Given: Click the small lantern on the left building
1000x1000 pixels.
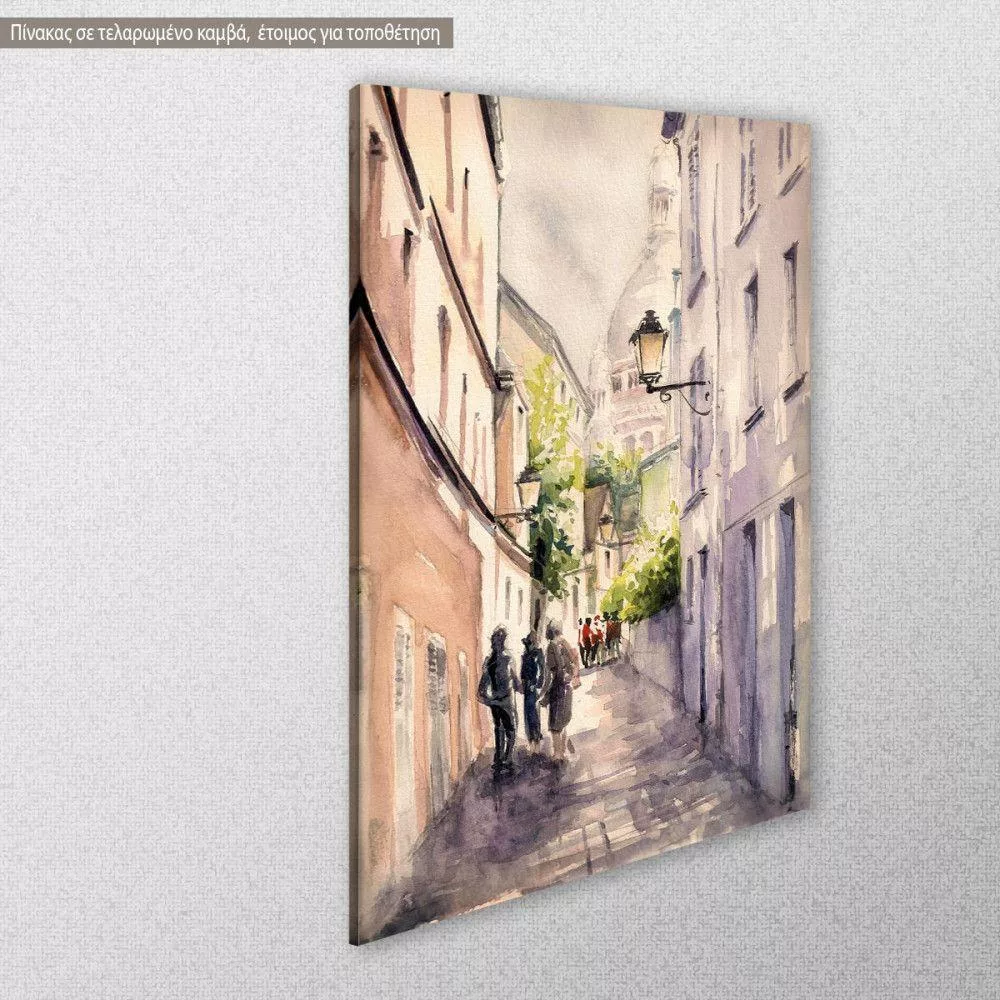Looking at the screenshot, I should click(527, 489).
